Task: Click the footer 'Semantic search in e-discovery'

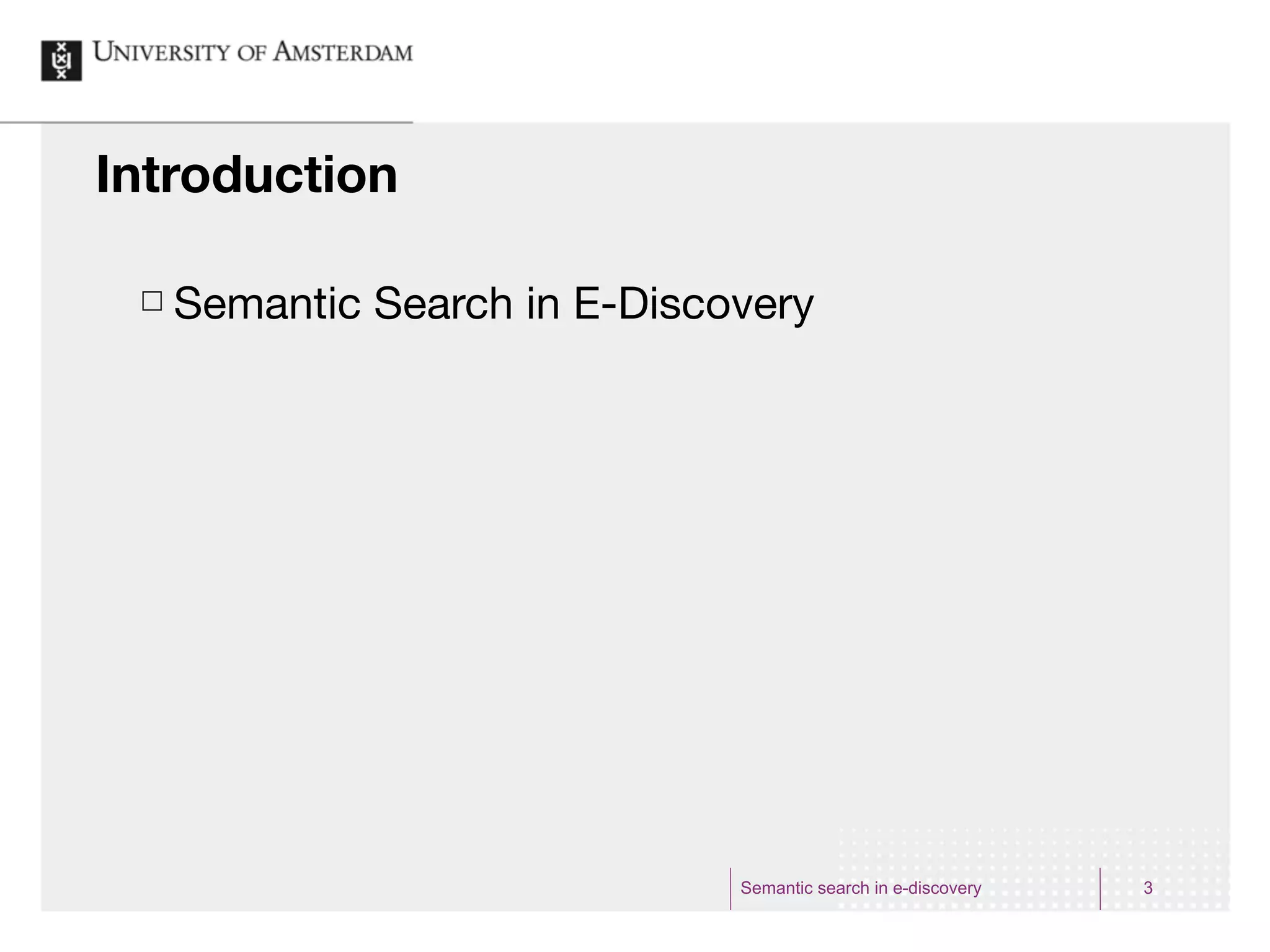Action: click(861, 888)
